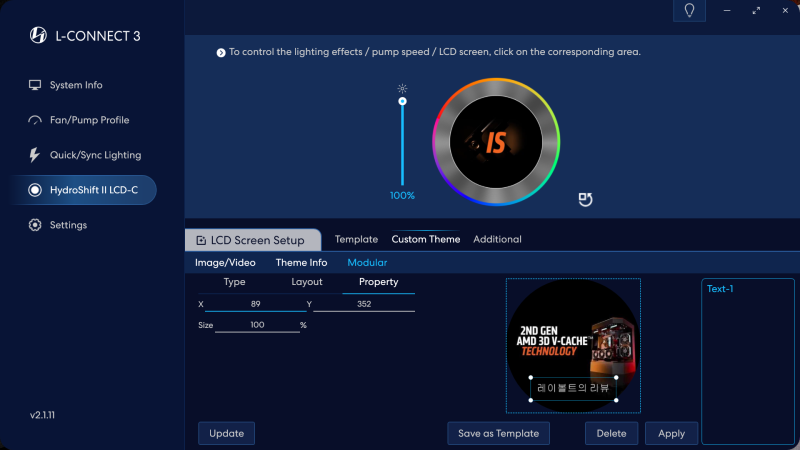Open the Theme Info sub-tab

[x=301, y=263]
